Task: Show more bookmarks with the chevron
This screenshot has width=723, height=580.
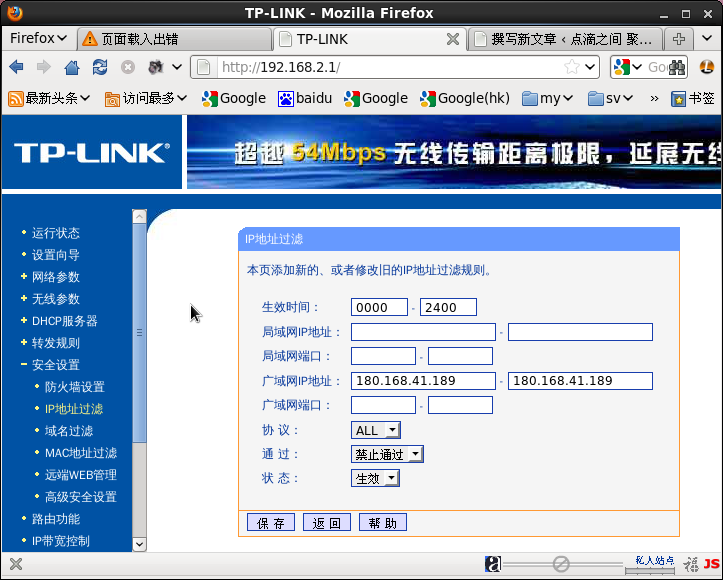Action: 654,98
